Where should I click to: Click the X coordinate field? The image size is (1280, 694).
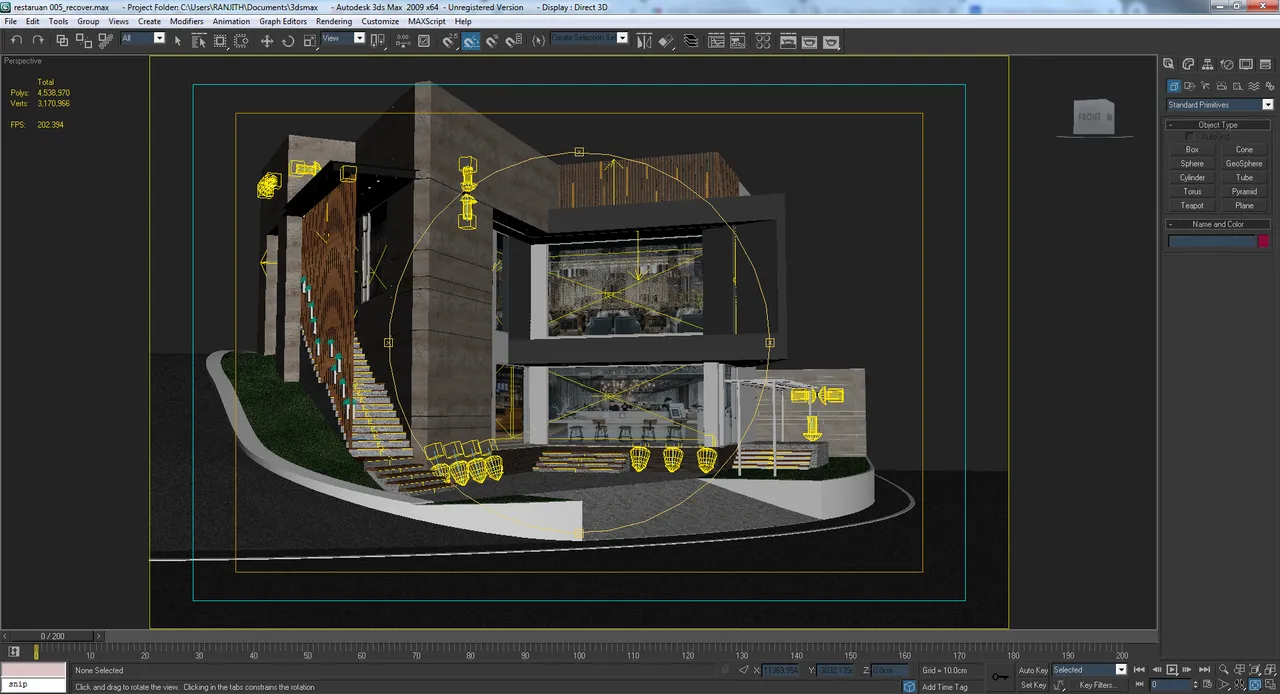[x=780, y=670]
